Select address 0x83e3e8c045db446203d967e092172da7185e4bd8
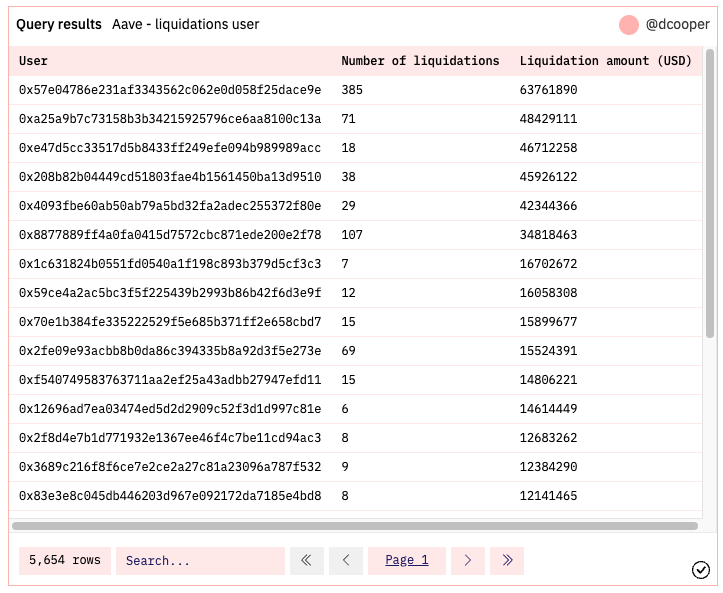The image size is (723, 593). point(170,497)
